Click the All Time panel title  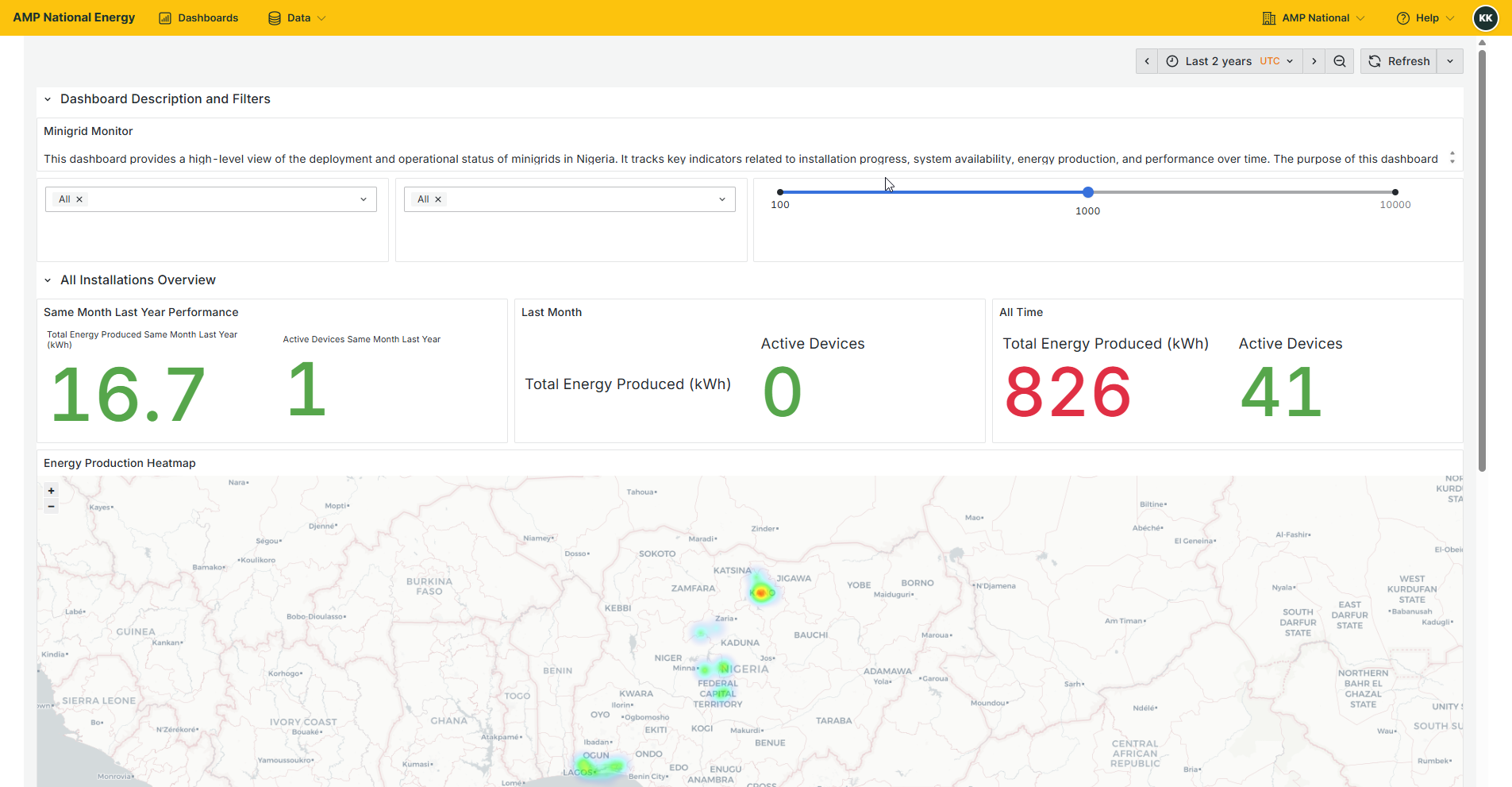(x=1021, y=312)
